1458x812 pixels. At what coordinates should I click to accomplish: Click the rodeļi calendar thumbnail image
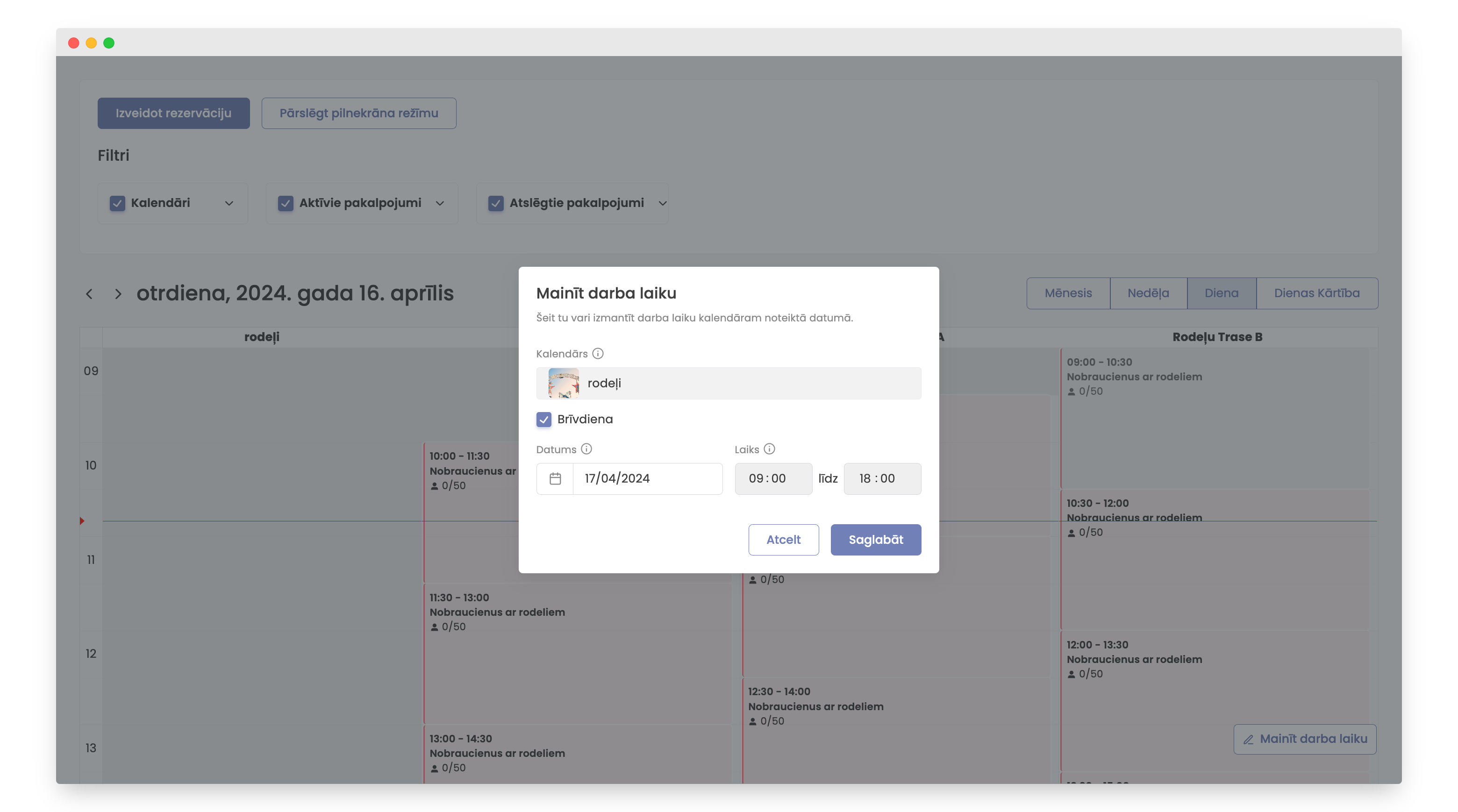563,383
